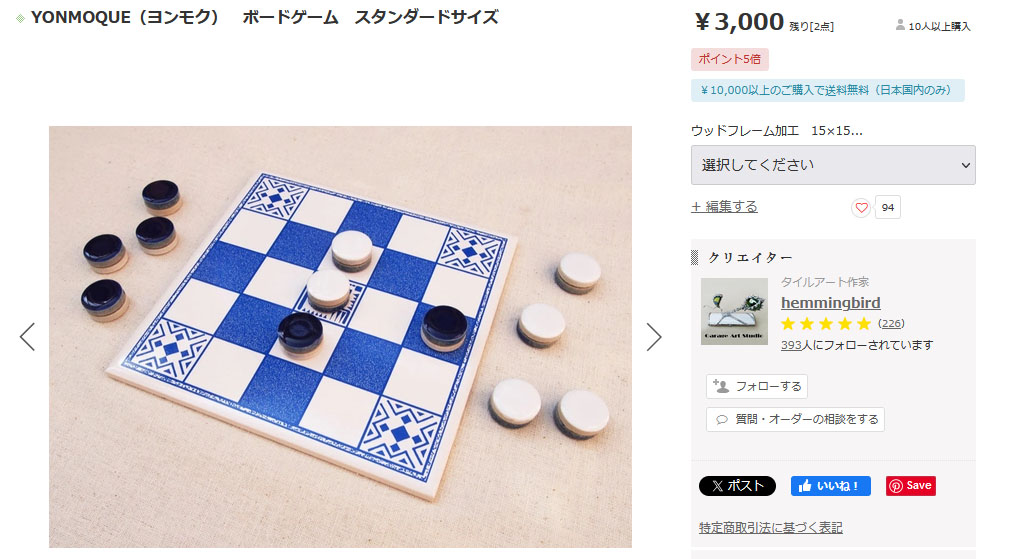Open the 選択してください dropdown
The image size is (1025, 559).
pyautogui.click(x=833, y=165)
